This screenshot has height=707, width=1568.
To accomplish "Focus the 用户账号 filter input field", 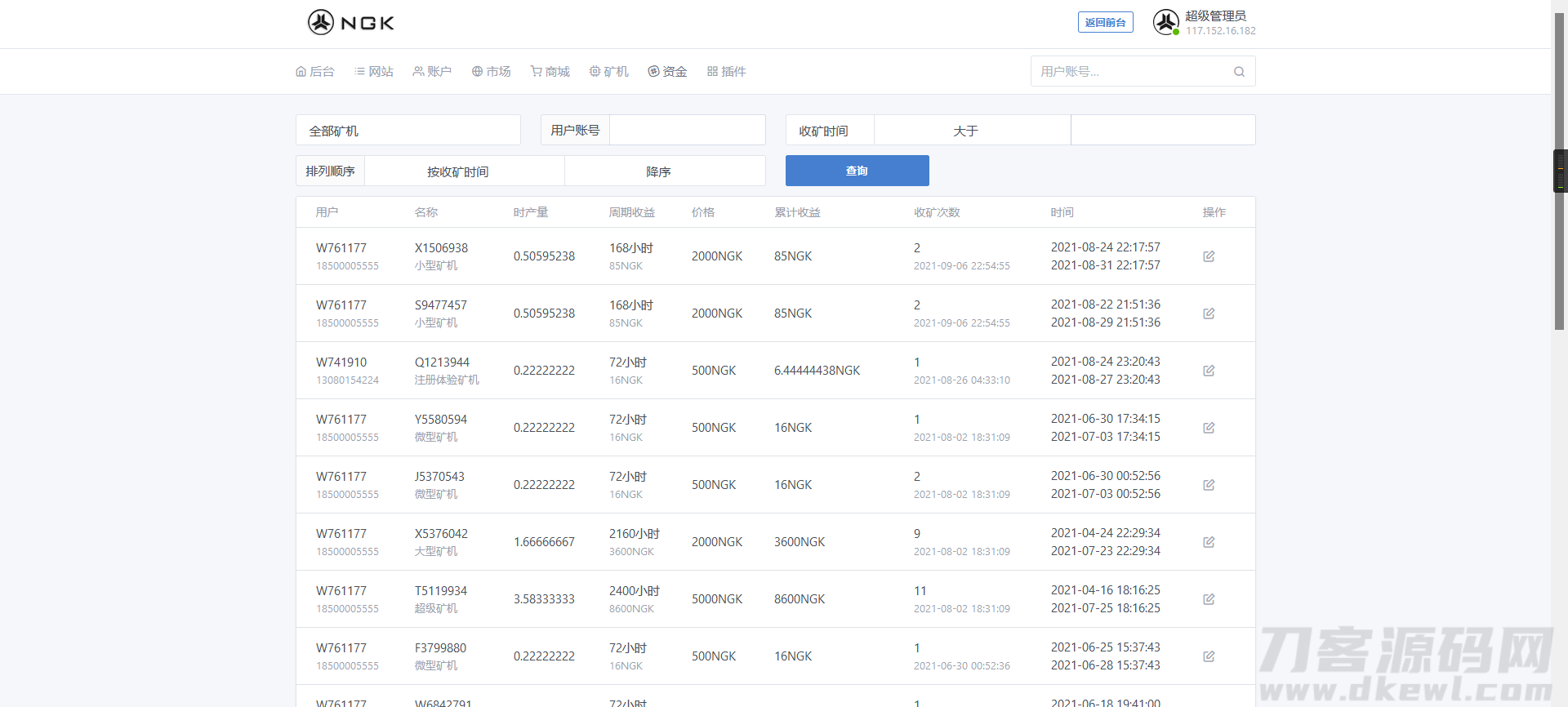I will click(687, 131).
